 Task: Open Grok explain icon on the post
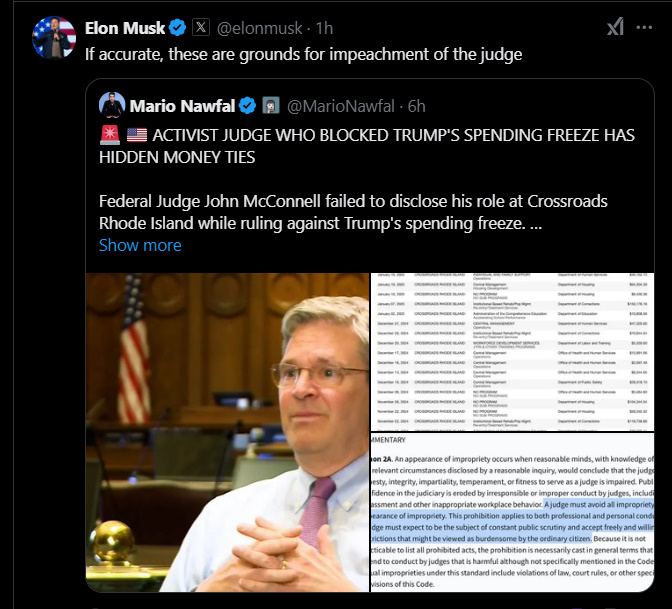pyautogui.click(x=615, y=27)
